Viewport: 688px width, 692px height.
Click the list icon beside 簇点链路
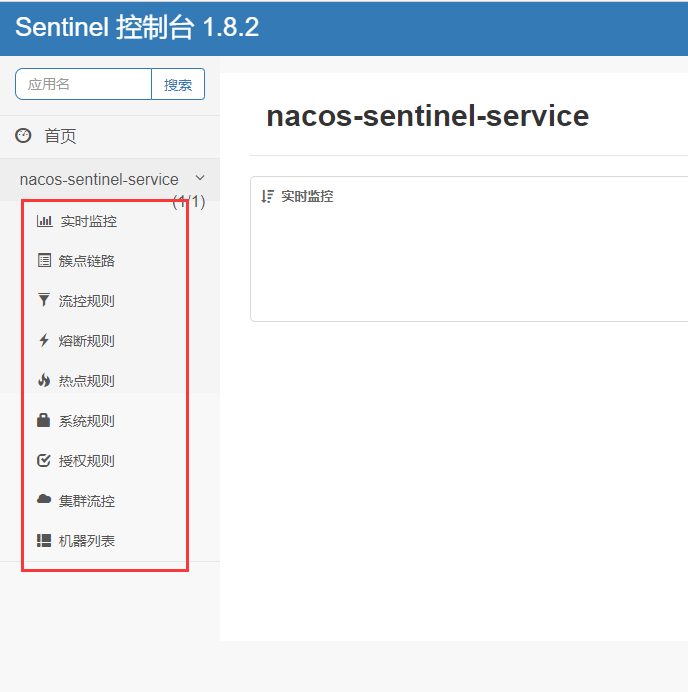pyautogui.click(x=44, y=260)
